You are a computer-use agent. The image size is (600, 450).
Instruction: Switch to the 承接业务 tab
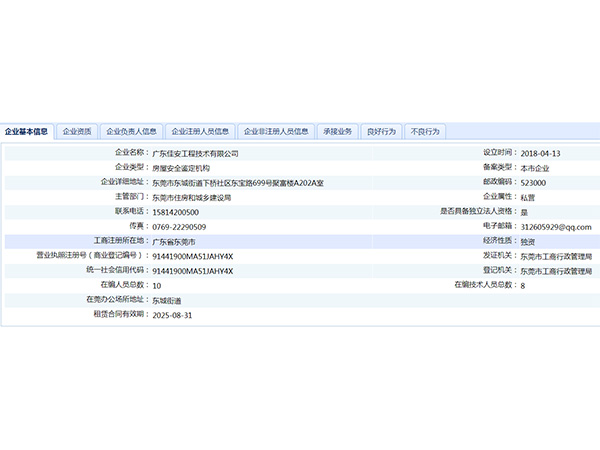pos(338,131)
